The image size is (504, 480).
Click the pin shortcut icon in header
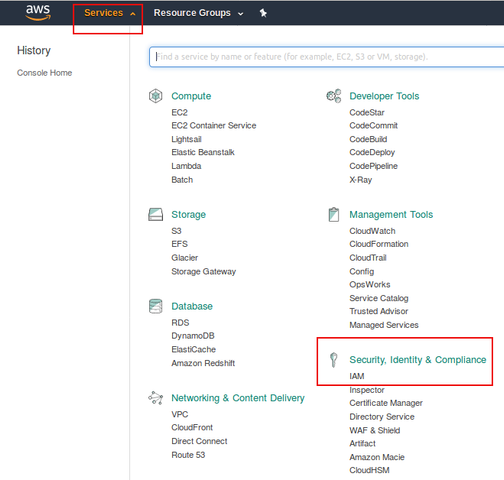[x=263, y=13]
